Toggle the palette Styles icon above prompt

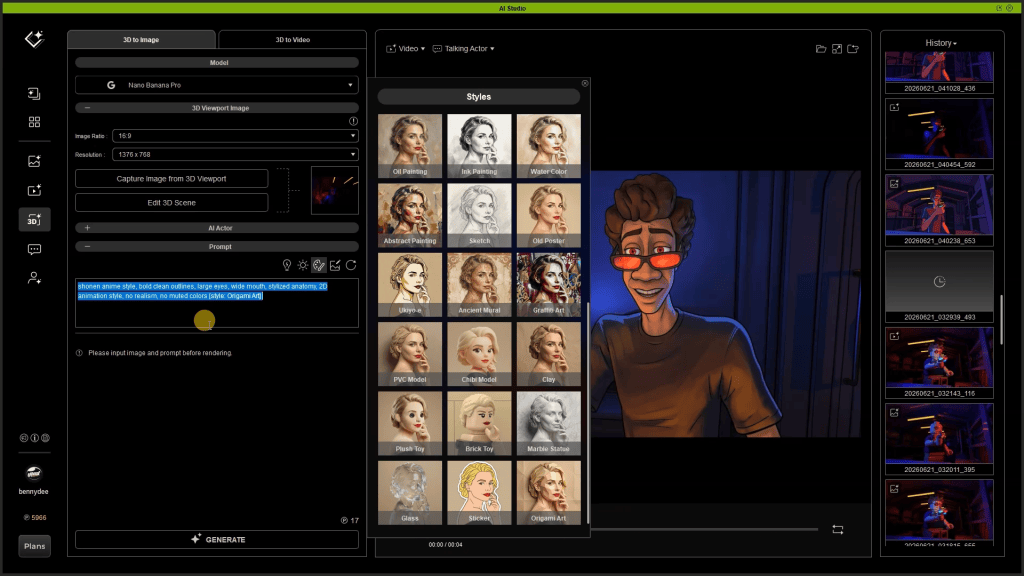tap(319, 265)
